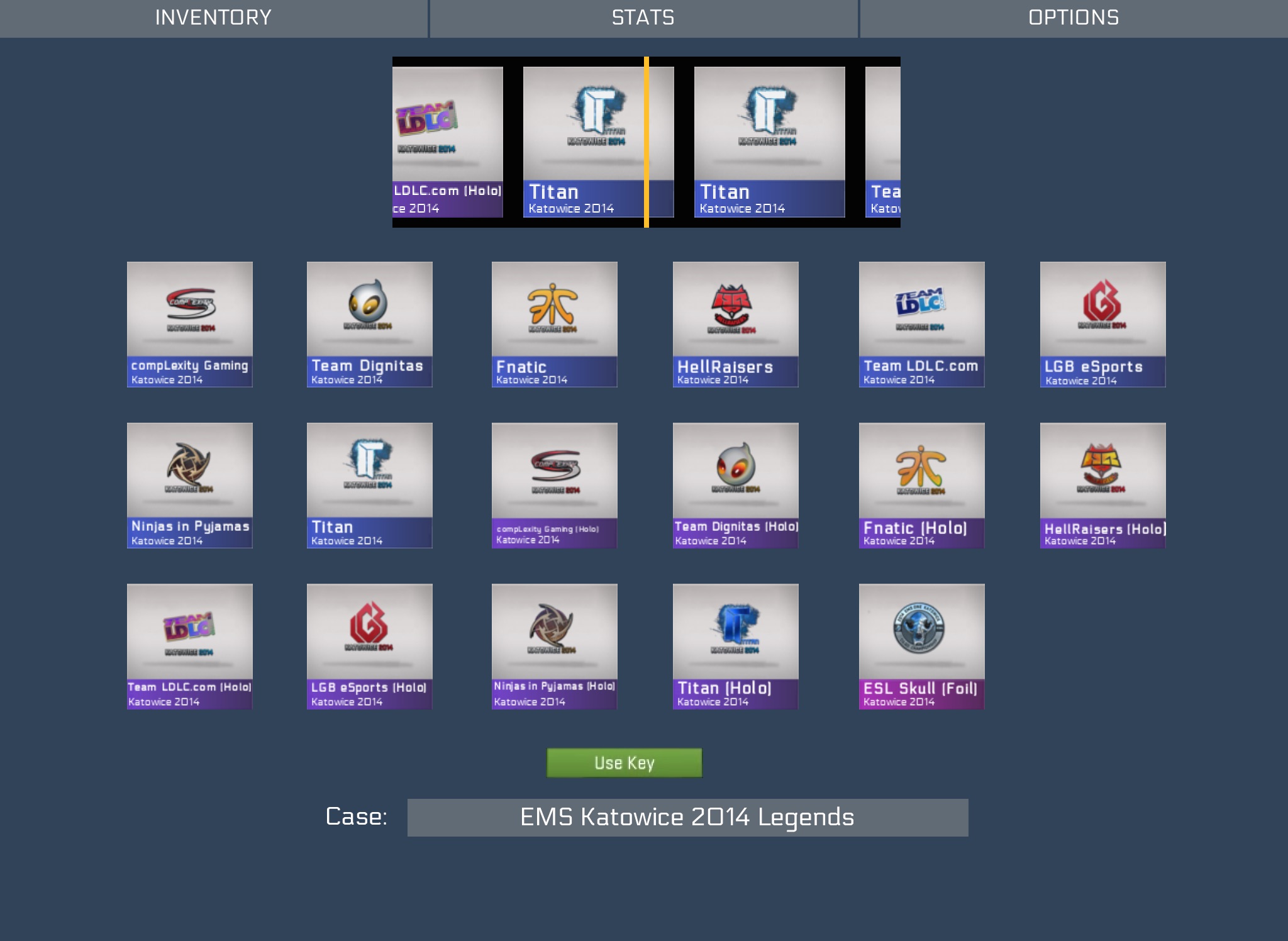
Task: Select the Team Dignitas sticker
Action: [x=369, y=324]
